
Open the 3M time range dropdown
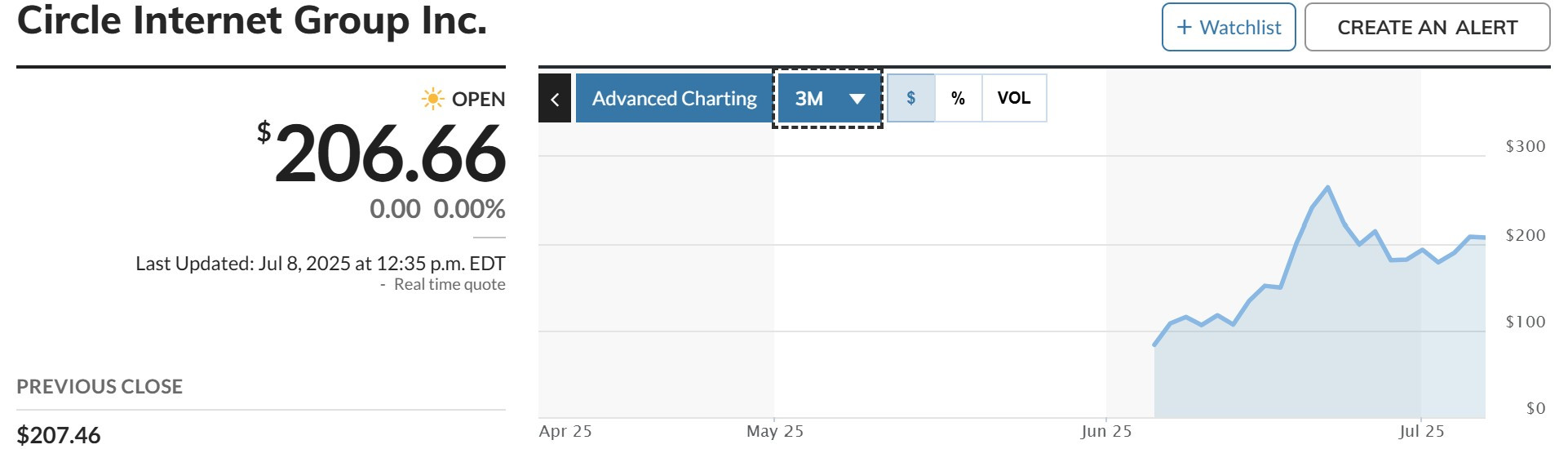[828, 99]
